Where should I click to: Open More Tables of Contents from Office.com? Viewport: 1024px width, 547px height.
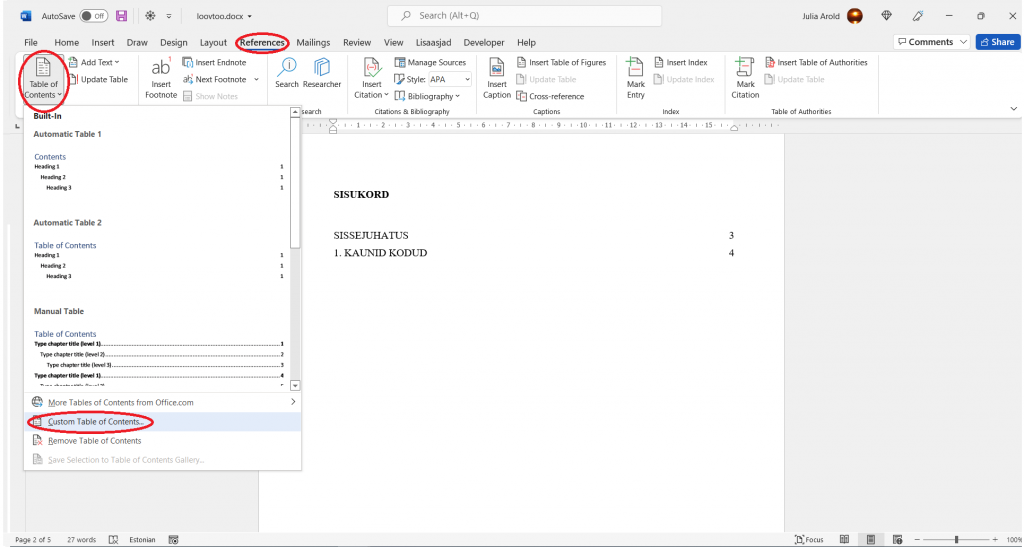[x=163, y=402]
